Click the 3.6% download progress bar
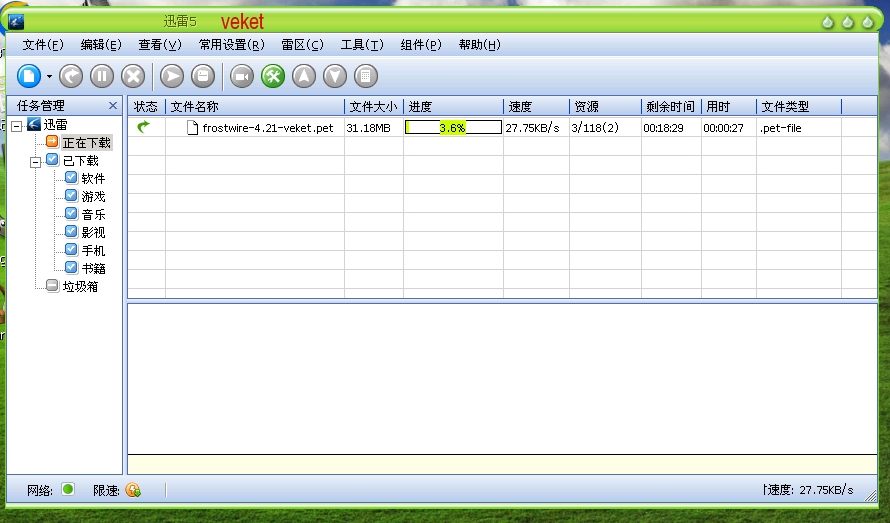The width and height of the screenshot is (890, 523). coord(454,127)
